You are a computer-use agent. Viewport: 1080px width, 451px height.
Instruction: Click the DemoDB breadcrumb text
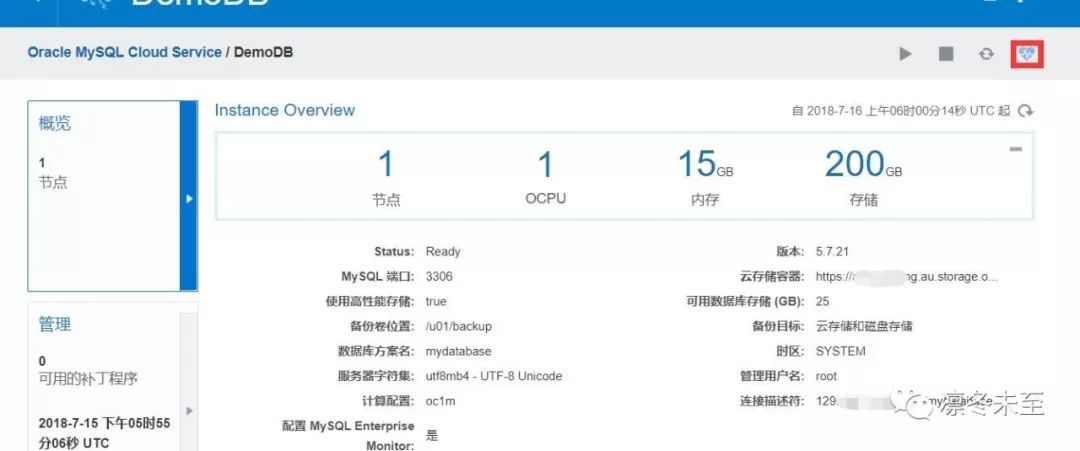coord(264,52)
